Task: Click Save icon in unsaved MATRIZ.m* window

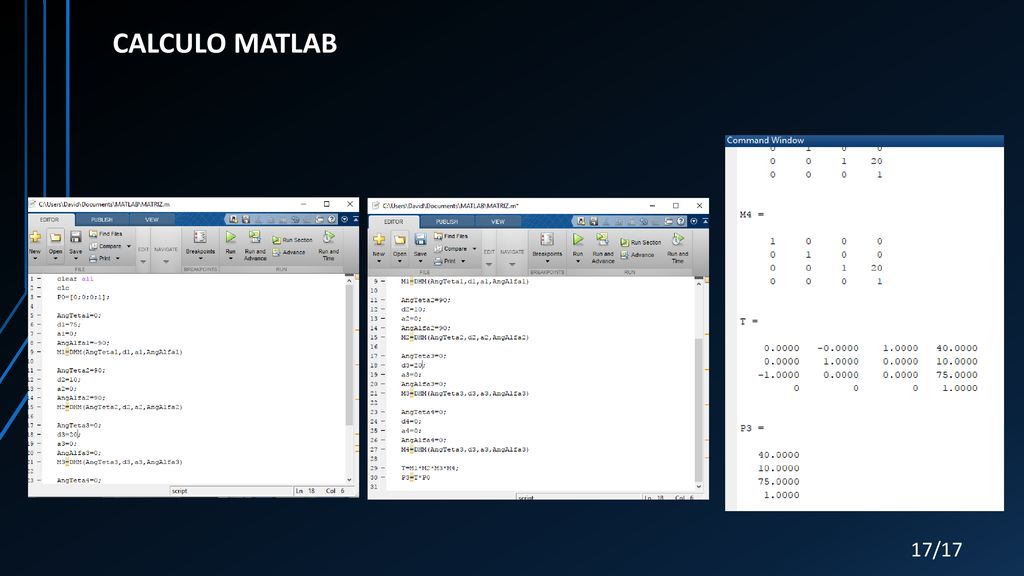Action: click(x=420, y=240)
